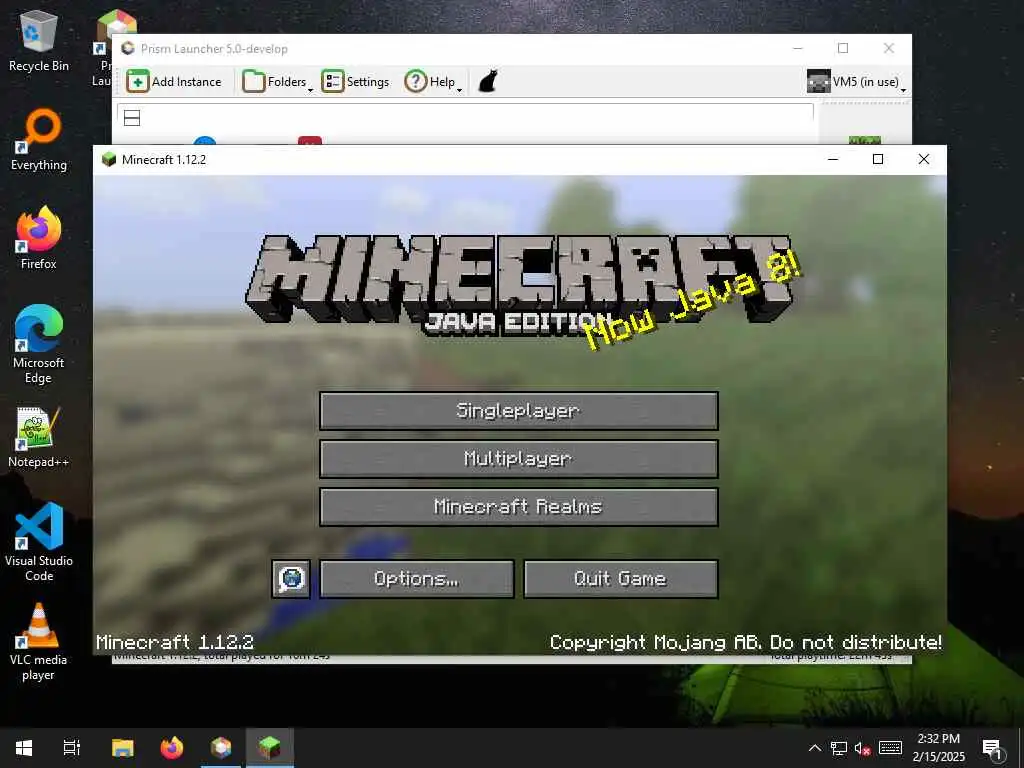Click the cat icon in Prism Launcher toolbar
The height and width of the screenshot is (768, 1024).
pos(488,82)
